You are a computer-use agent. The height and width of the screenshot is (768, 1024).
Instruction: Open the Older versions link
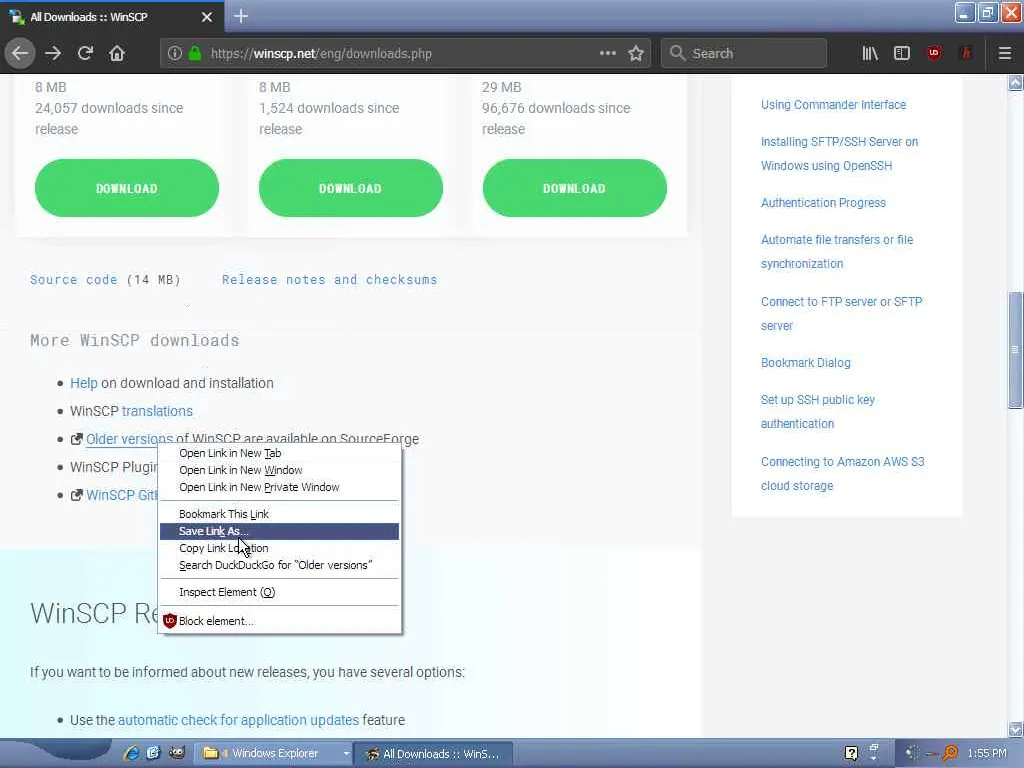(129, 439)
